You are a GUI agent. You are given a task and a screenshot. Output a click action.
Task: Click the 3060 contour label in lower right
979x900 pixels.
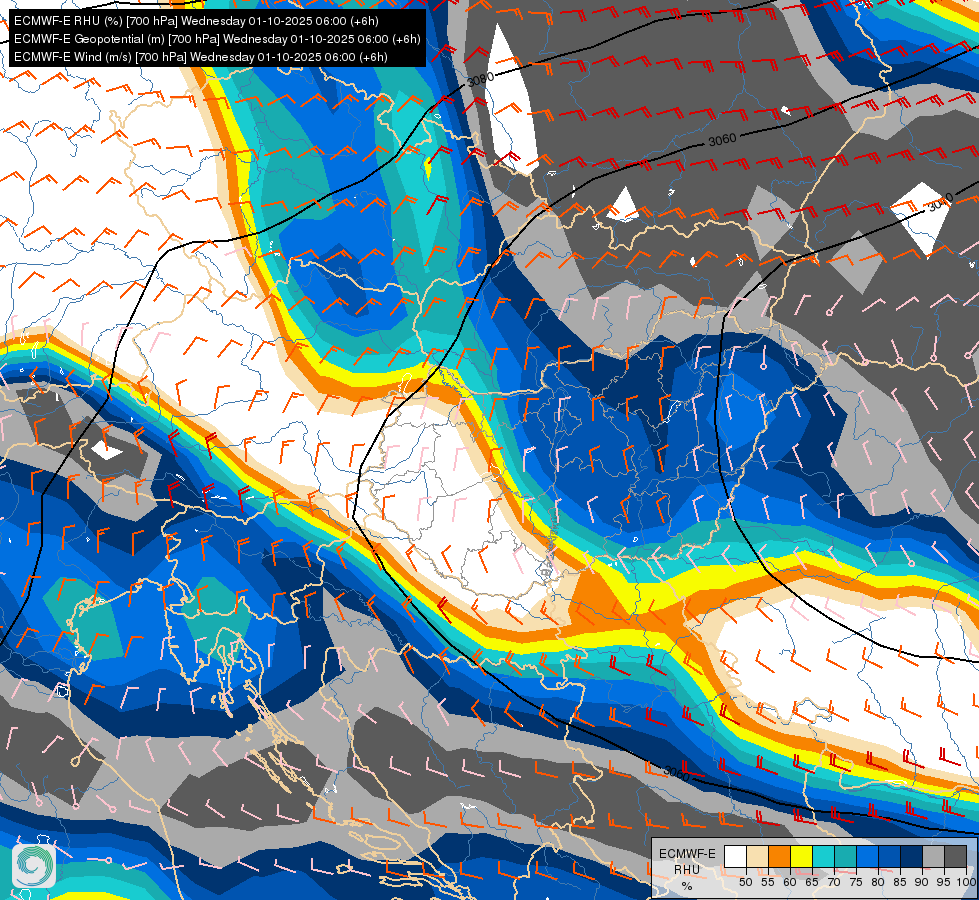click(x=676, y=773)
